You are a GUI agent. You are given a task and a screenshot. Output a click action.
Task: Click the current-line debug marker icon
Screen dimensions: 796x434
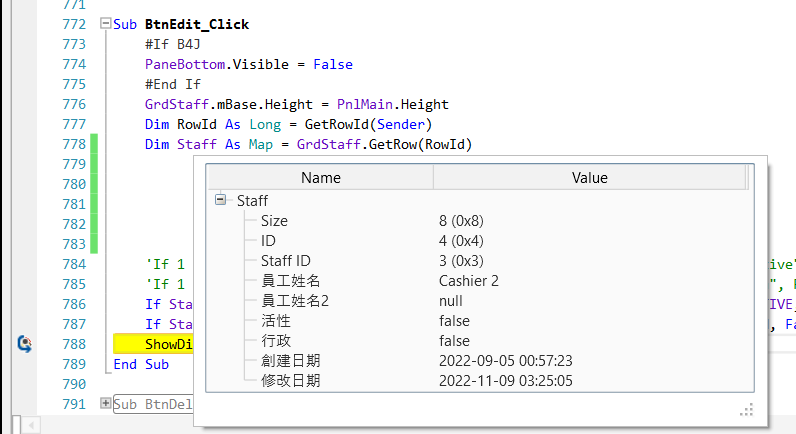(x=24, y=344)
